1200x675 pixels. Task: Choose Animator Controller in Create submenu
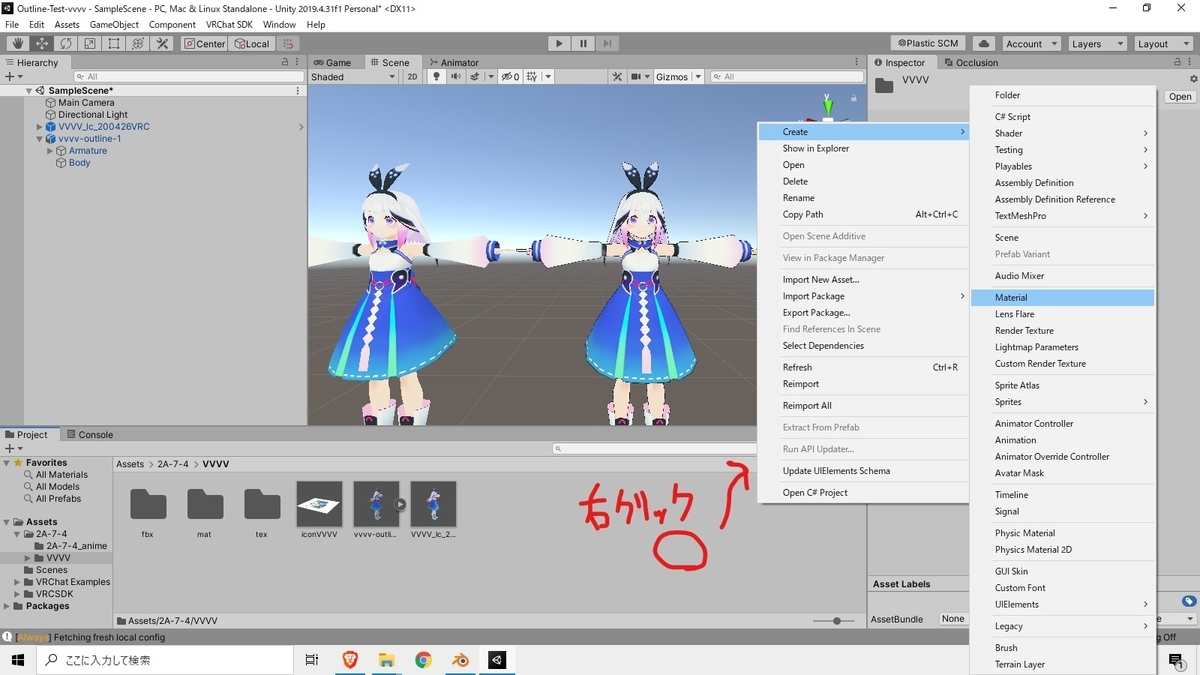coord(1062,424)
